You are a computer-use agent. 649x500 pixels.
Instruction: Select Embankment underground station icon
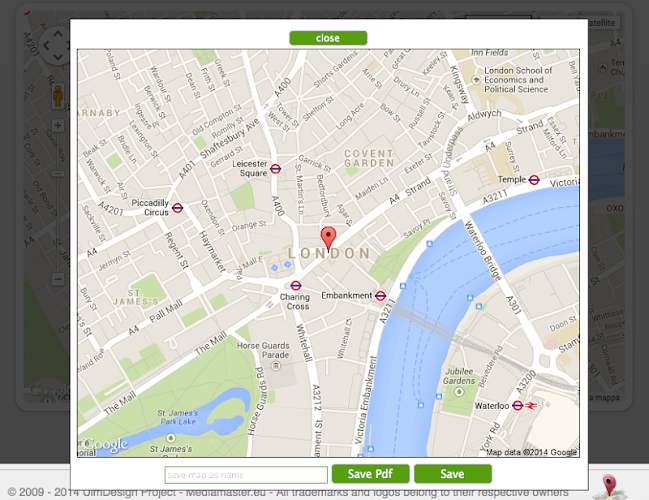point(380,296)
